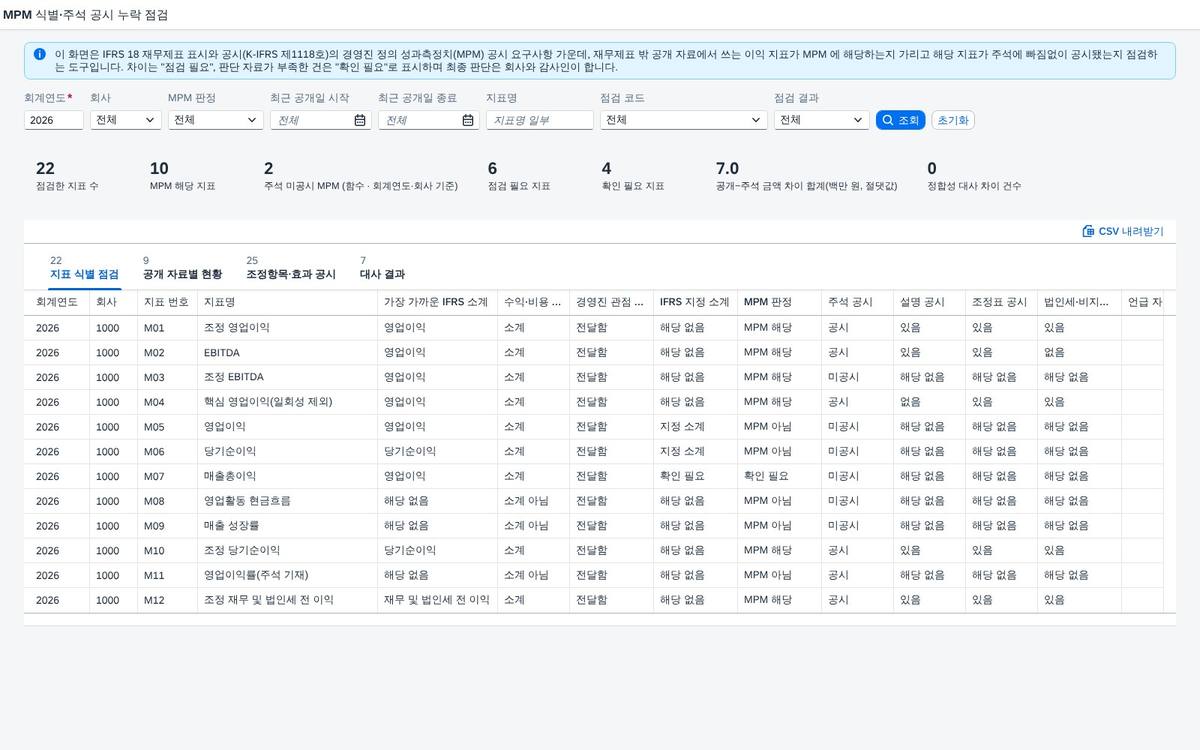Screen dimensions: 1200x750
Task: Select the 조정 재무 및 법인세 전 이익 cell
Action: pos(287,600)
